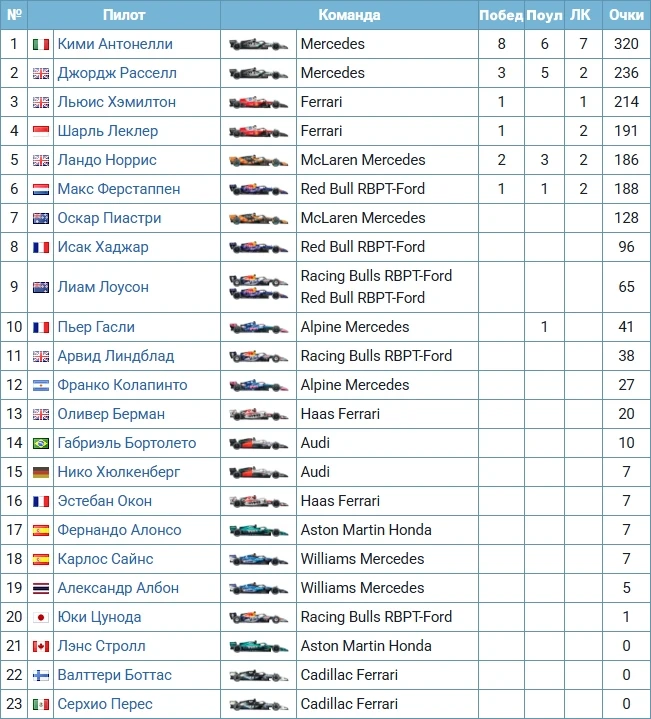Open the Эстебан Окон driver link
The height and width of the screenshot is (719, 651).
click(x=105, y=501)
